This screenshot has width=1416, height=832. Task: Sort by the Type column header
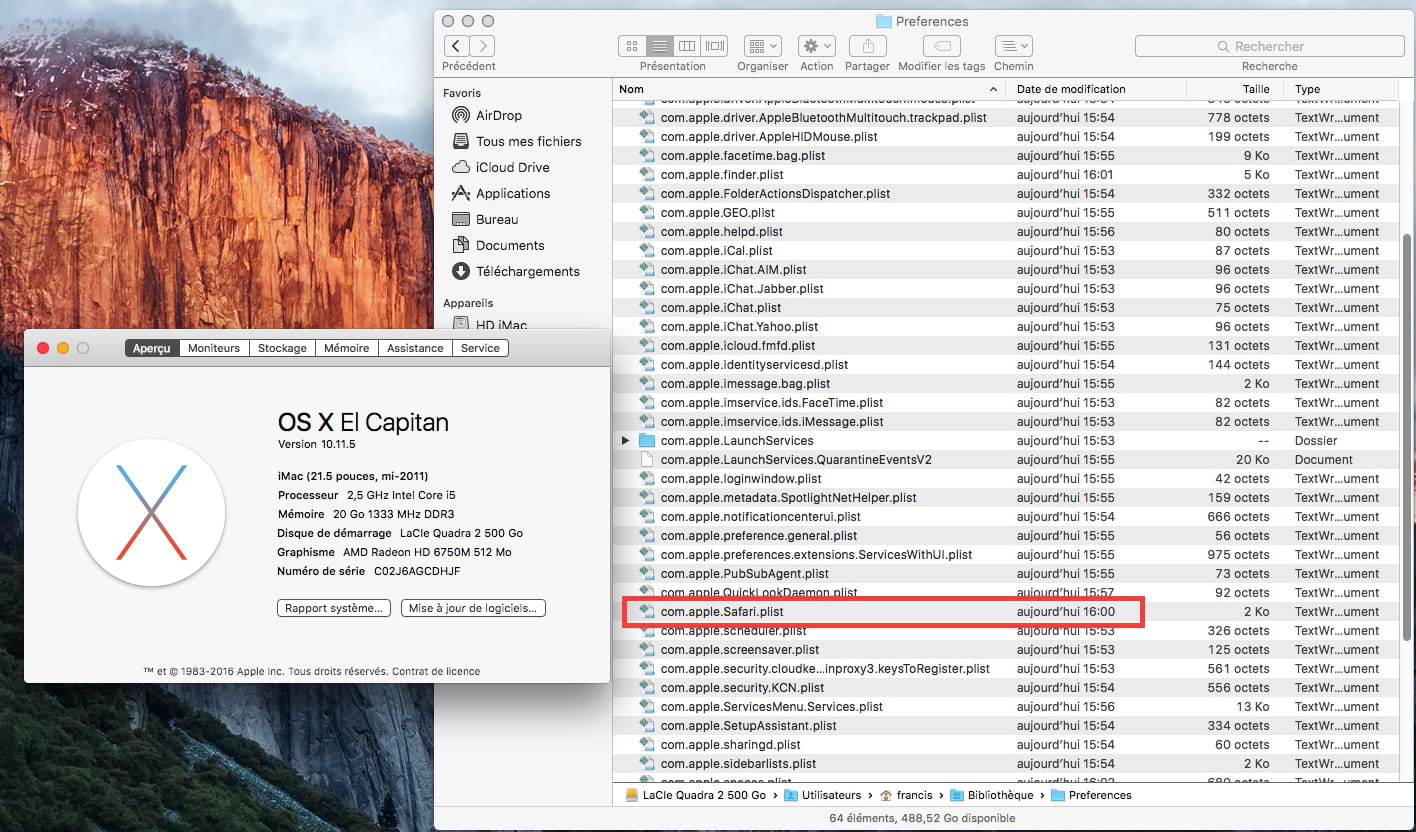click(x=1341, y=89)
